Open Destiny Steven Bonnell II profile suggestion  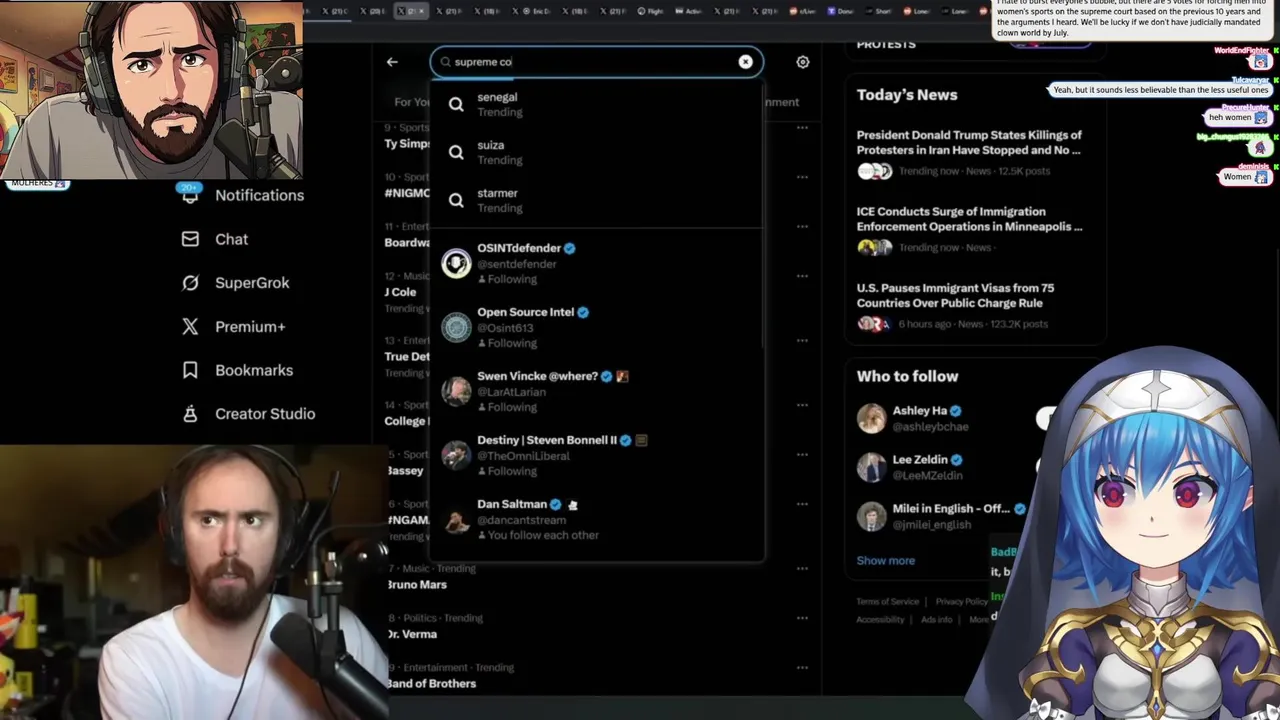pyautogui.click(x=596, y=455)
